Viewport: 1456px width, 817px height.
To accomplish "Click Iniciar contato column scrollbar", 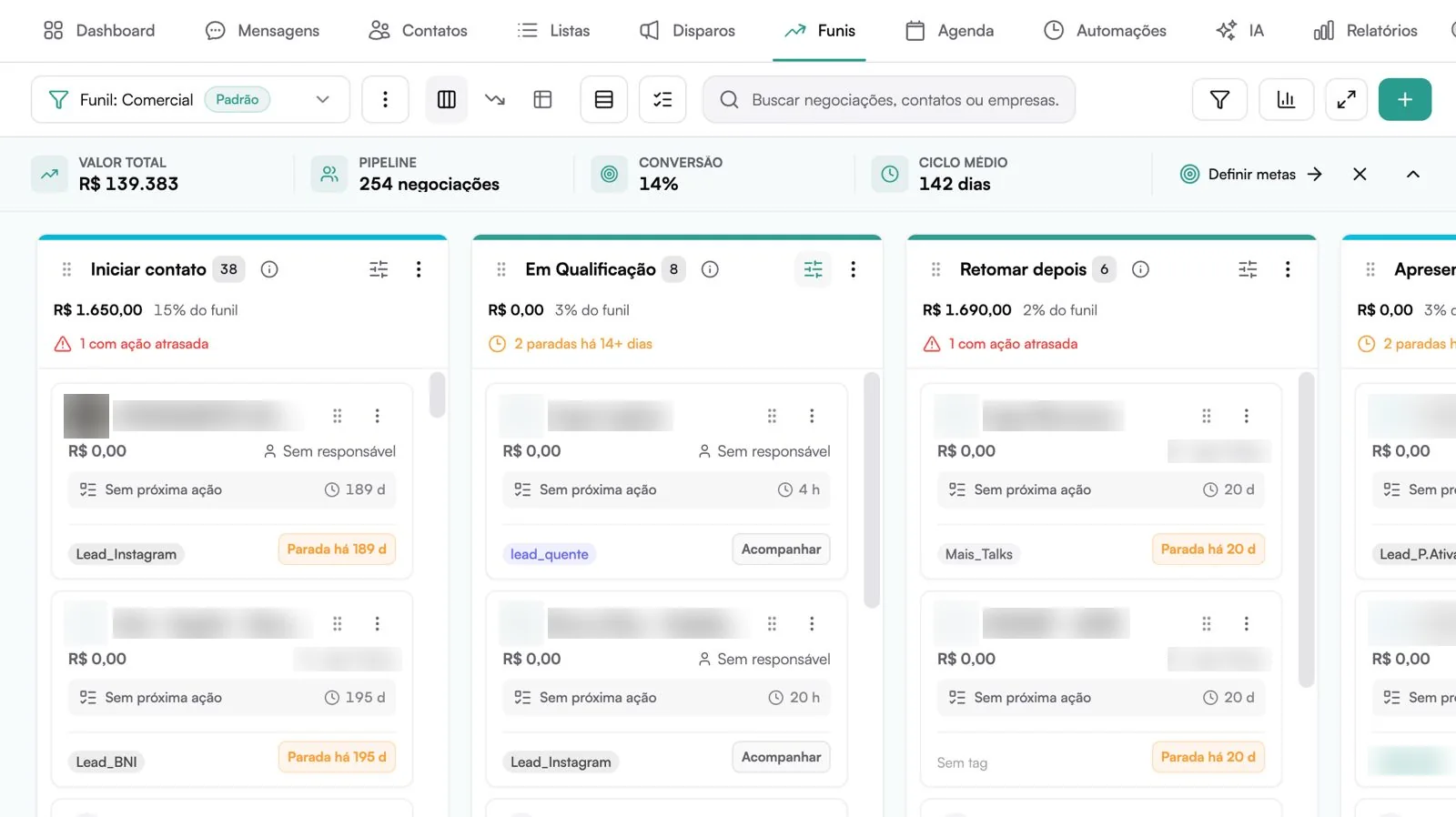I will [438, 395].
